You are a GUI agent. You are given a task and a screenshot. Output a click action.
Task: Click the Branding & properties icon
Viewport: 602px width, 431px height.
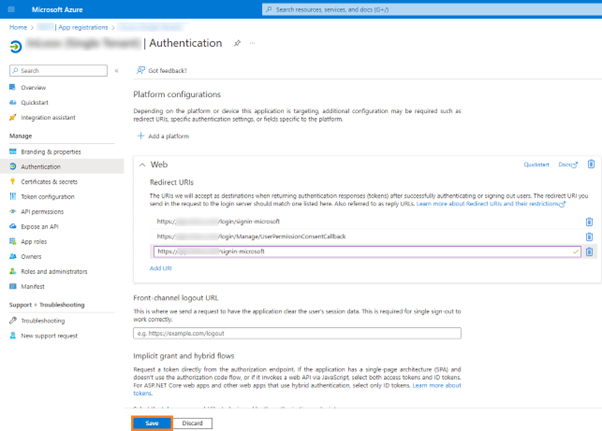[13, 152]
